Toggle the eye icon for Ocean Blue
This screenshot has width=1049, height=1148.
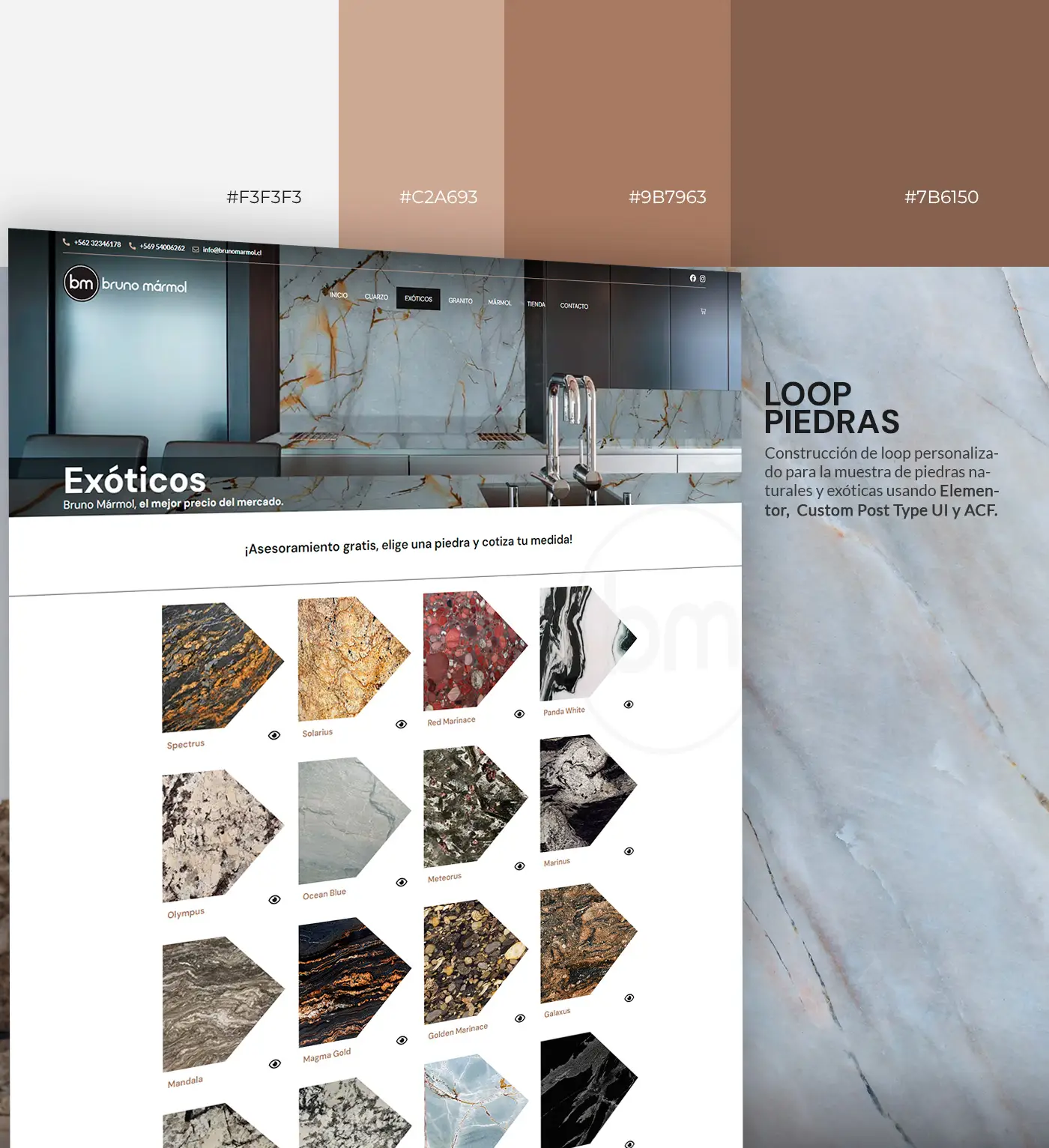click(x=402, y=882)
